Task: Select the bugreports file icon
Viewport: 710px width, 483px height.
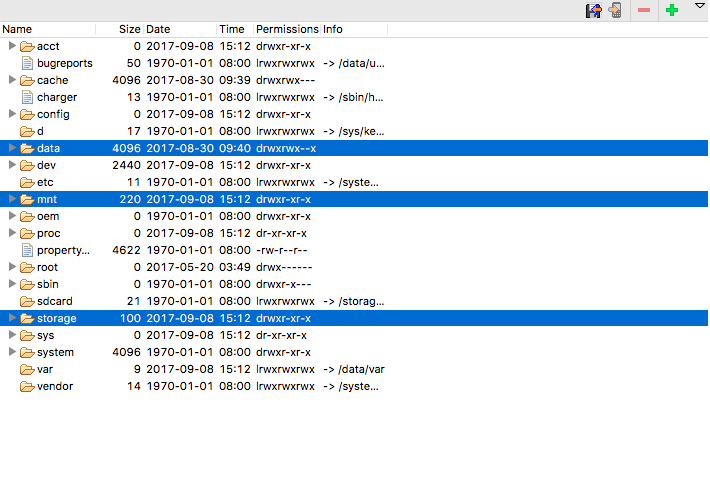Action: [x=27, y=63]
